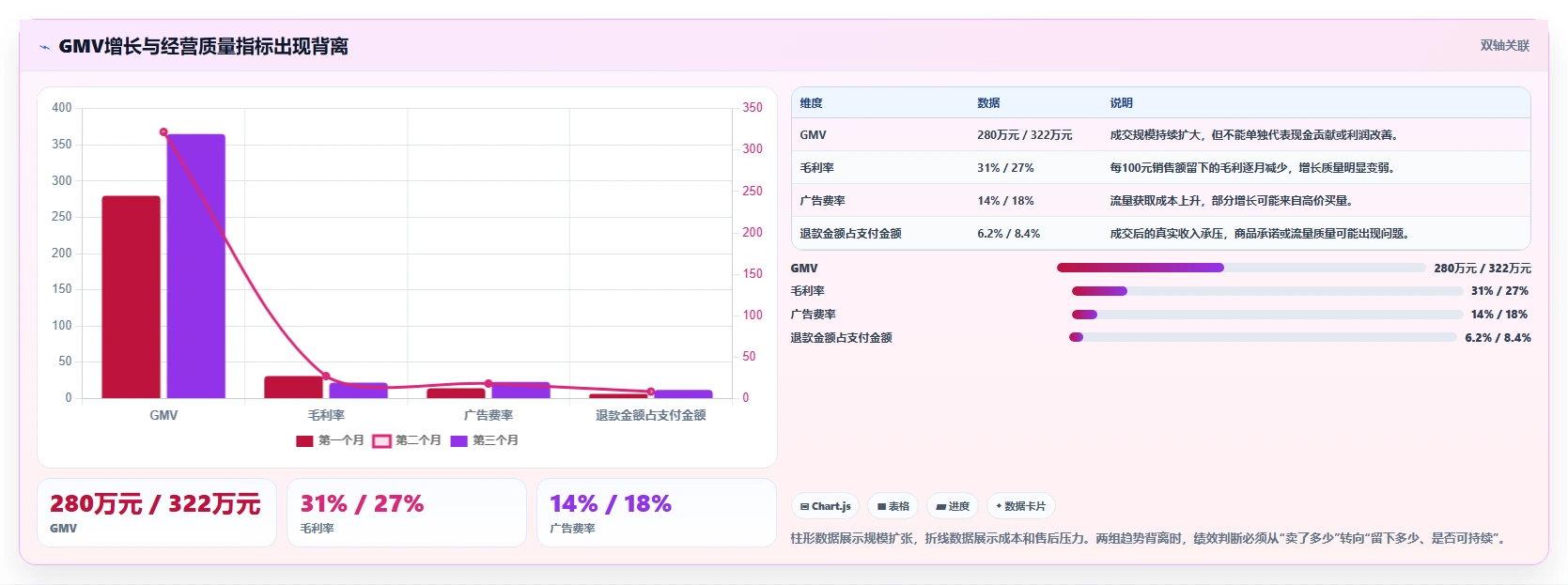Click the description starting 每100元销售额
Viewport: 1568px width, 585px height.
click(1254, 168)
